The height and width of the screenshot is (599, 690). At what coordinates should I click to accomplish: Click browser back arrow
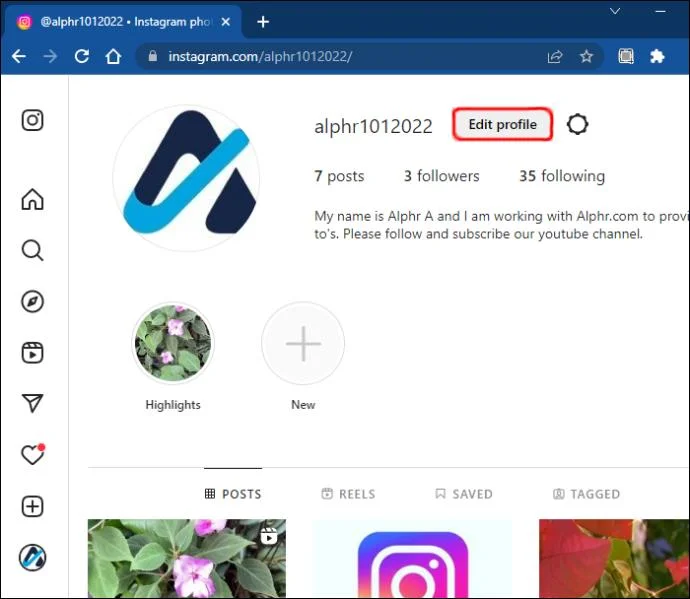click(x=19, y=56)
